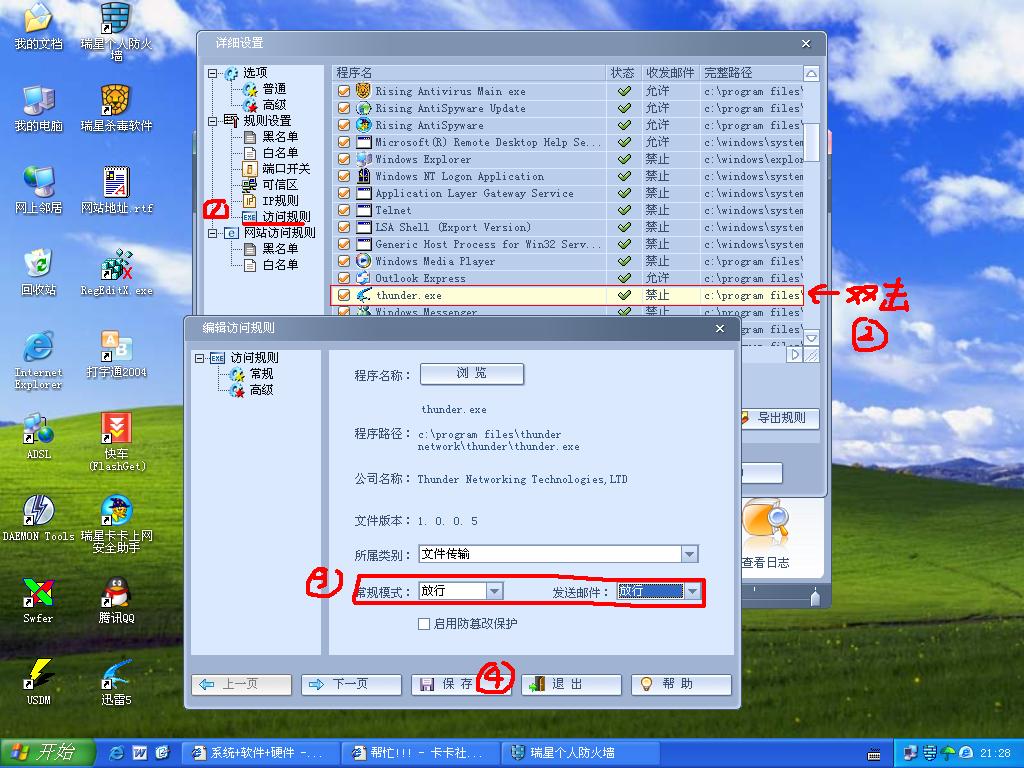1024x768 pixels.
Task: Uncheck Rising AntiSpyware Update rule checkbox
Action: click(344, 108)
